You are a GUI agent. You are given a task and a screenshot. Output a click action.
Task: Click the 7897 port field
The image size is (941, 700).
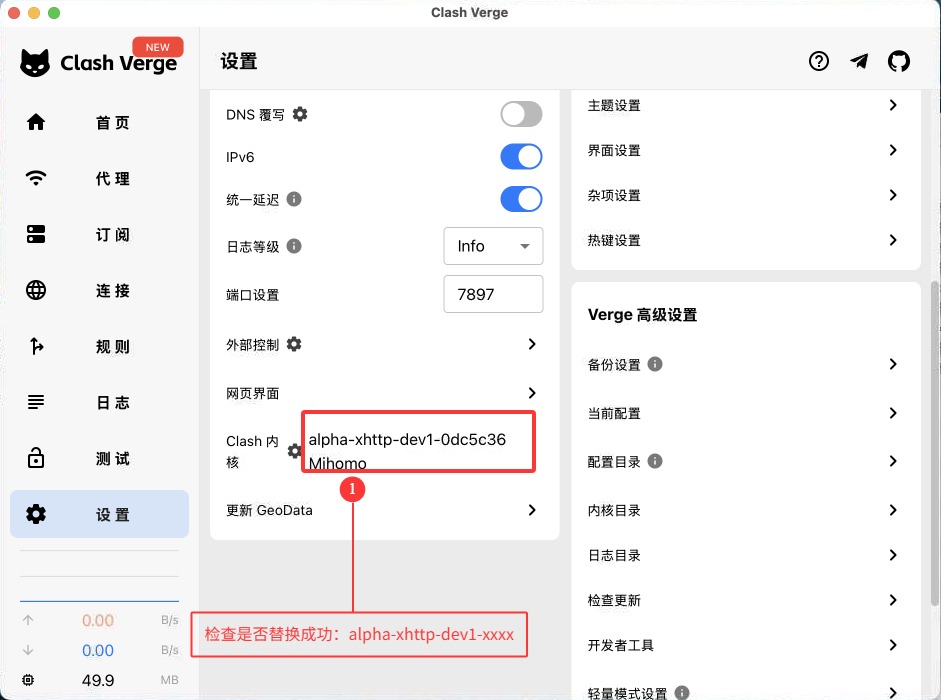pyautogui.click(x=493, y=294)
